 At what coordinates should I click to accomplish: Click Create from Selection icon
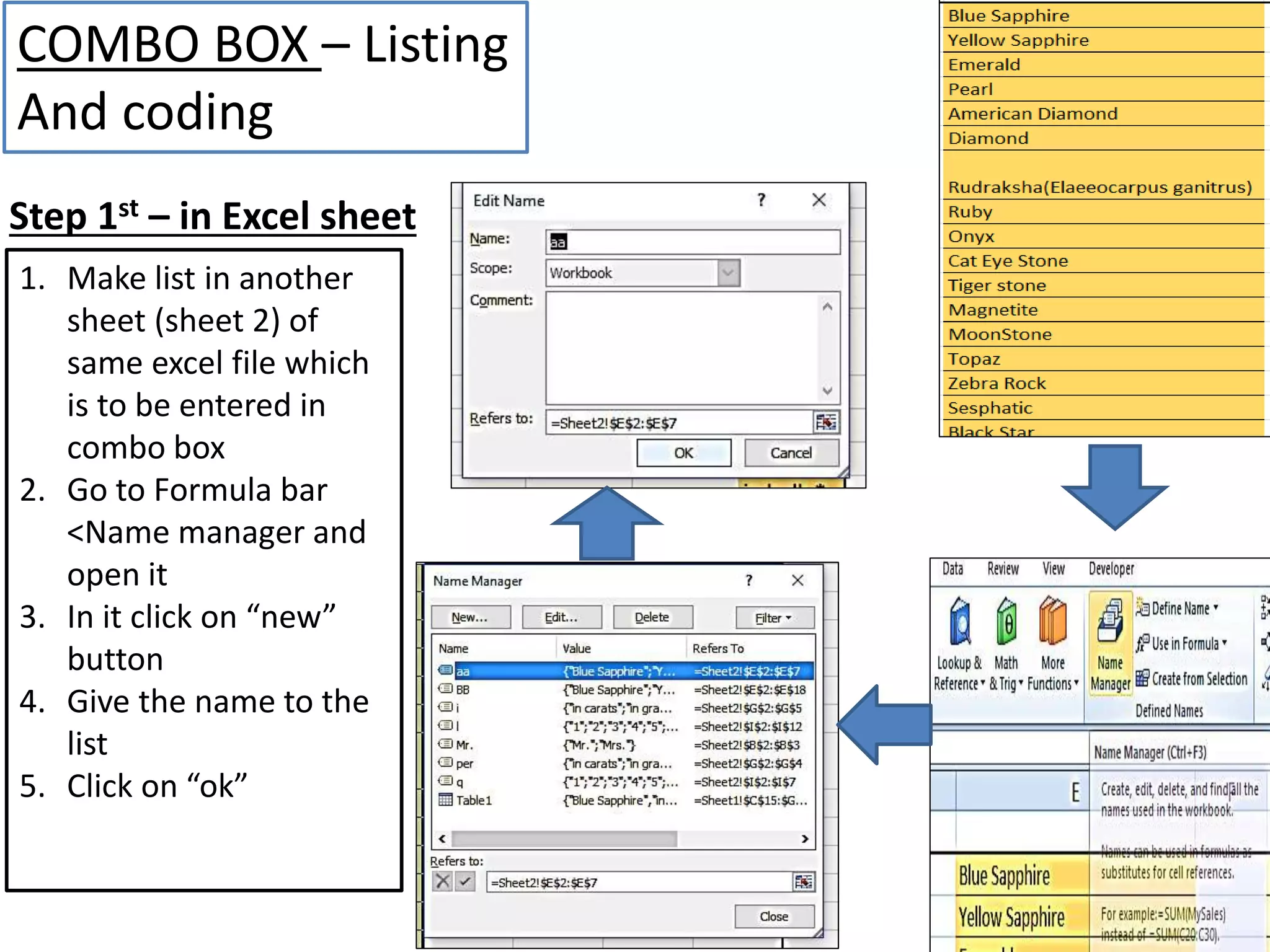1142,679
